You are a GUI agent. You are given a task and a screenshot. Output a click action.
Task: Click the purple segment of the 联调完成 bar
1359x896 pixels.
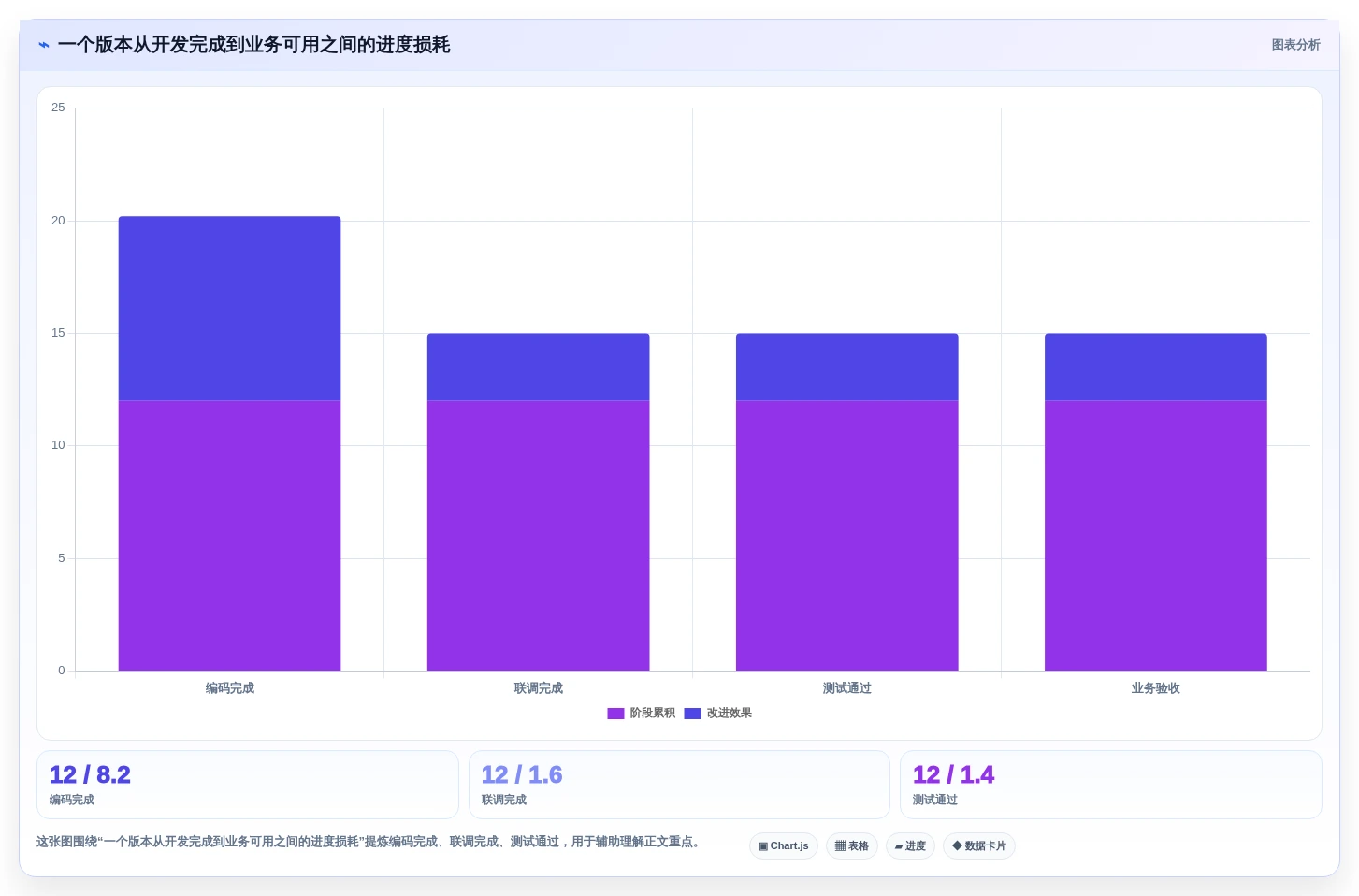click(539, 536)
